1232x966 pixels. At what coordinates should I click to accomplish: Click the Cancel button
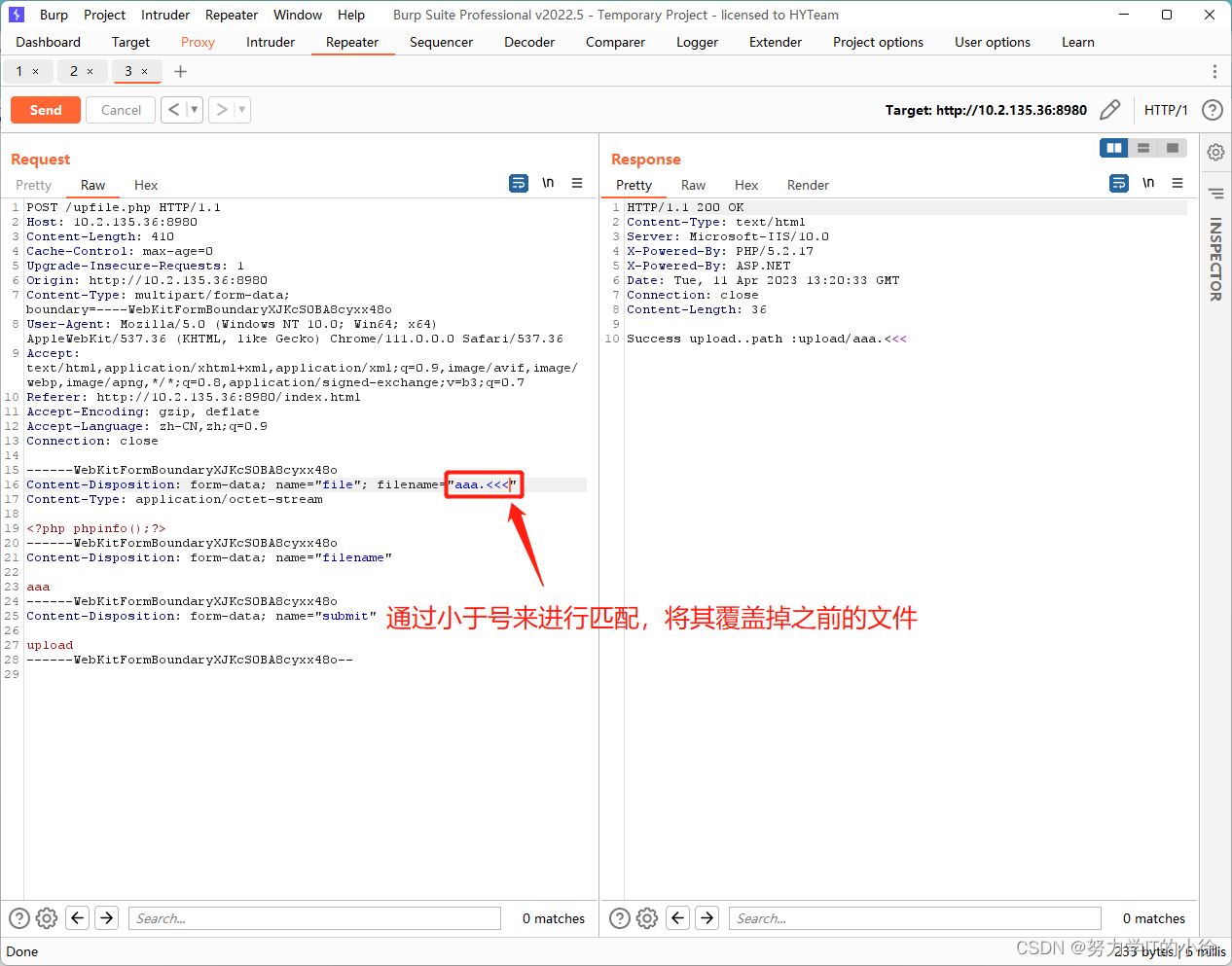(121, 110)
